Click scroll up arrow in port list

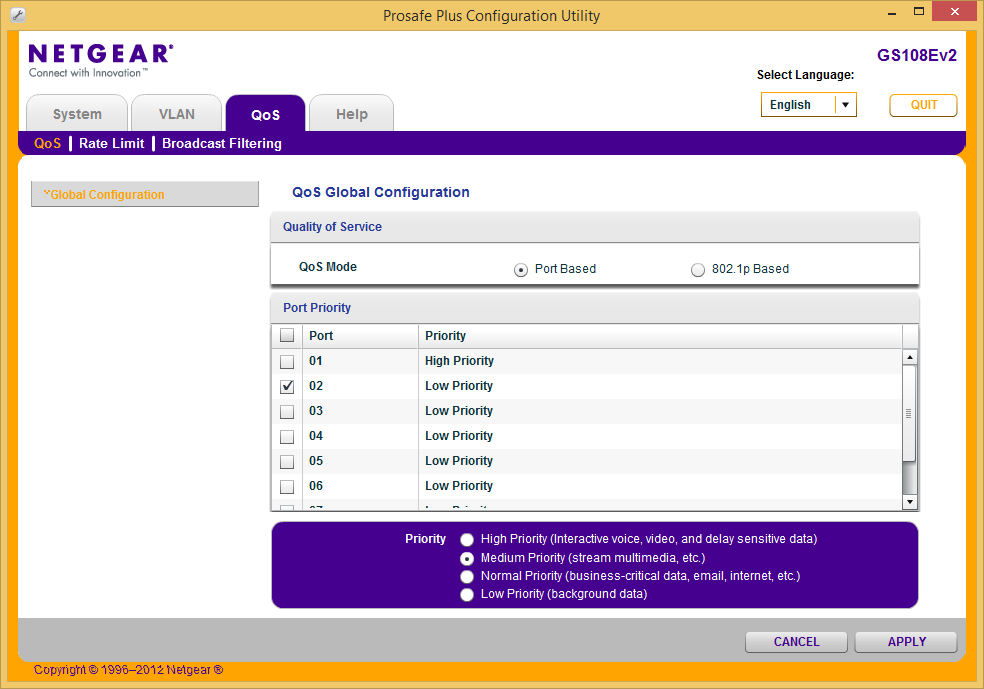910,357
